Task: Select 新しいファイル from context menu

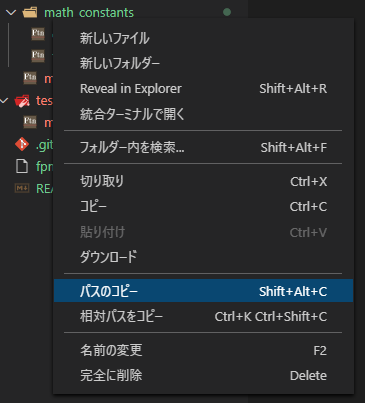Action: [203, 38]
